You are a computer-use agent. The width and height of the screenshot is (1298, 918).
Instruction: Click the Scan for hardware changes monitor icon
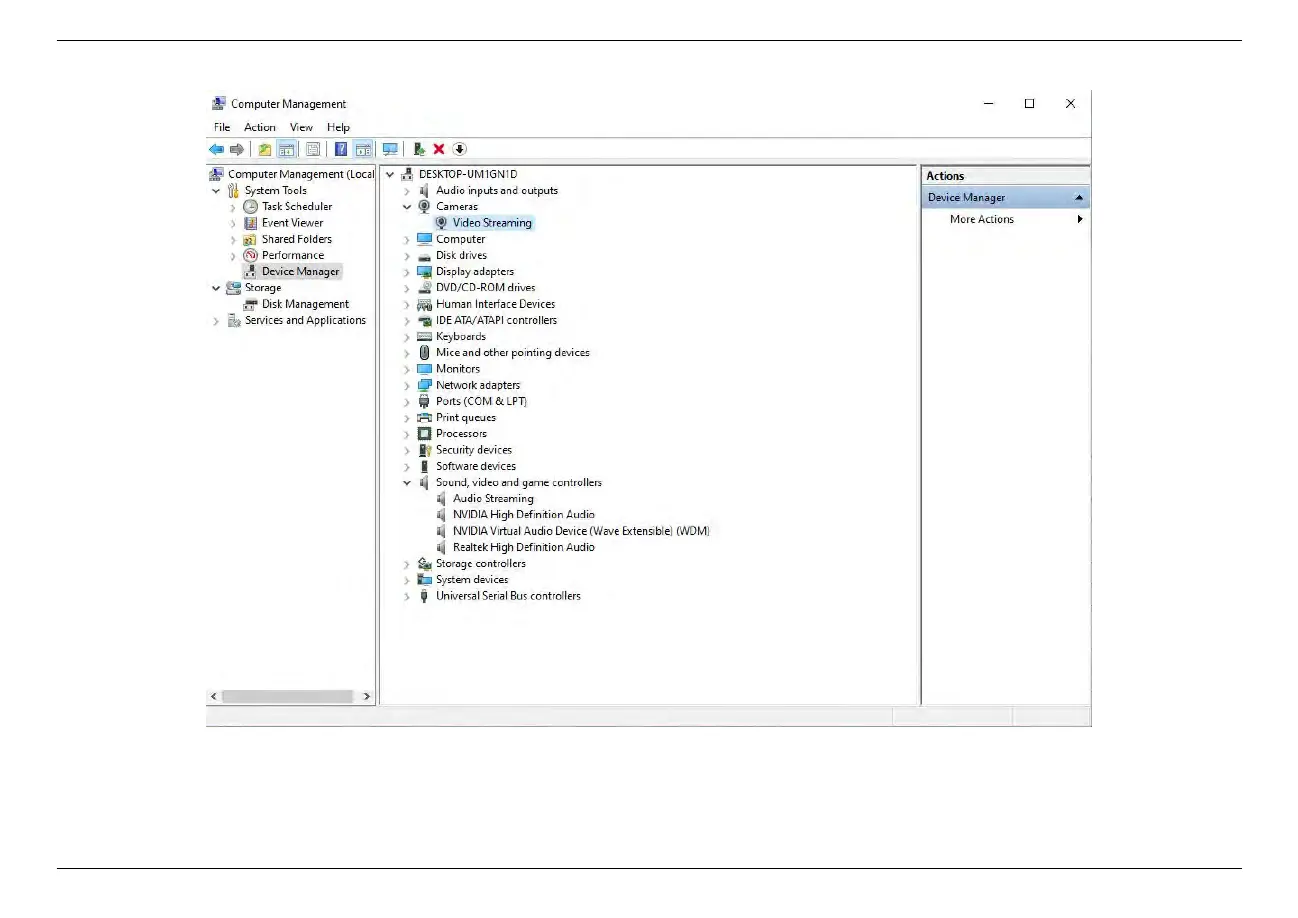pyautogui.click(x=390, y=149)
